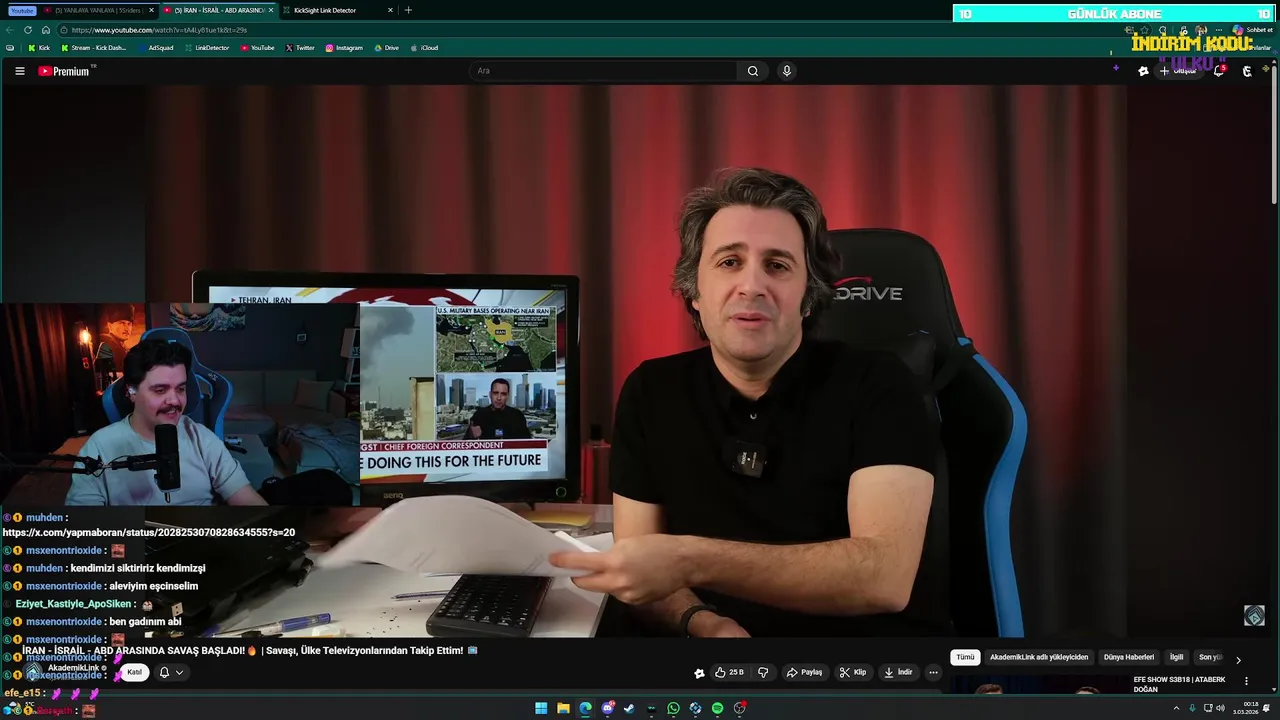Image resolution: width=1280 pixels, height=720 pixels.
Task: Open volume control in system tray
Action: (x=1220, y=708)
